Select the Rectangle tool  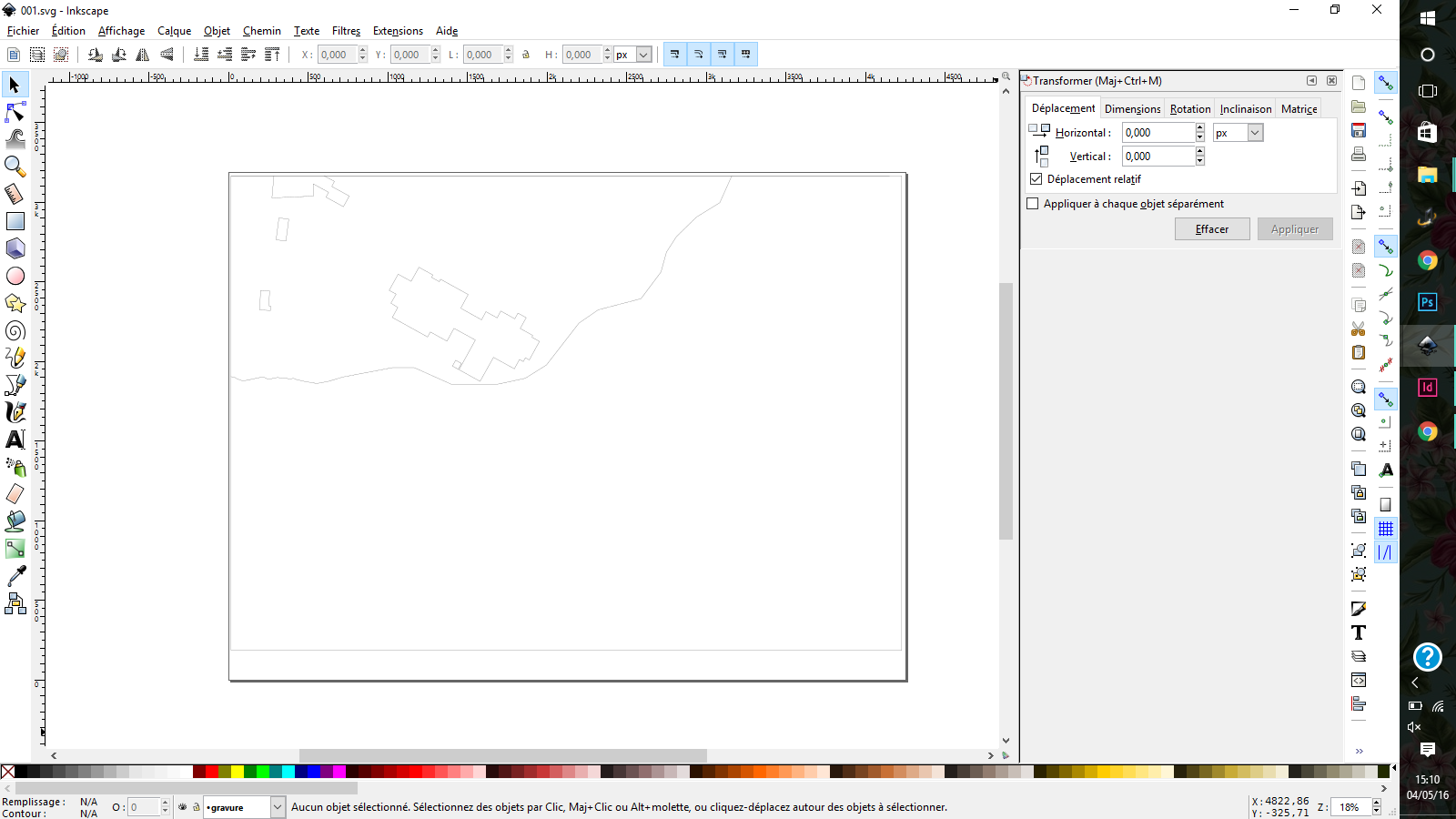pos(15,221)
